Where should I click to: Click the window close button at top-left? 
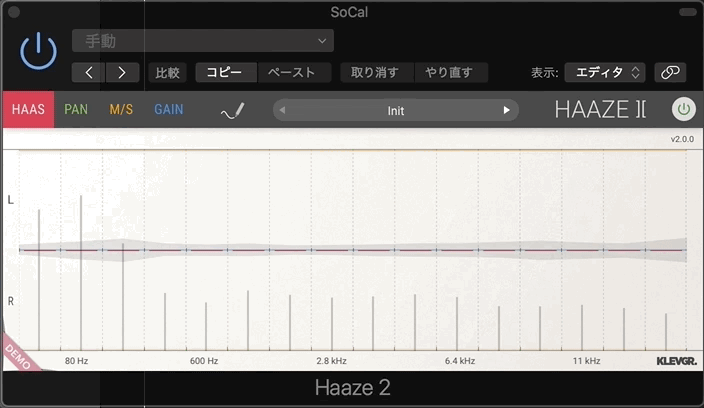pyautogui.click(x=14, y=12)
